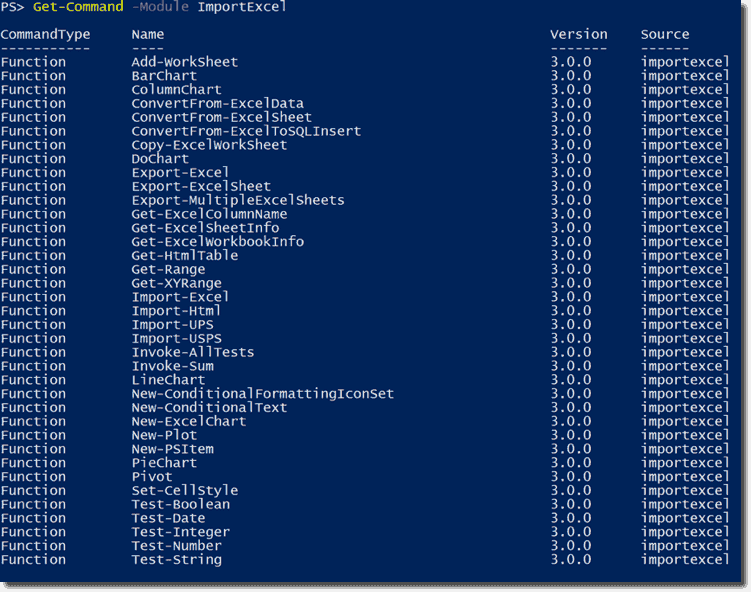
Task: Click New-ConditionalFormattingIconSet entry
Action: [x=262, y=394]
